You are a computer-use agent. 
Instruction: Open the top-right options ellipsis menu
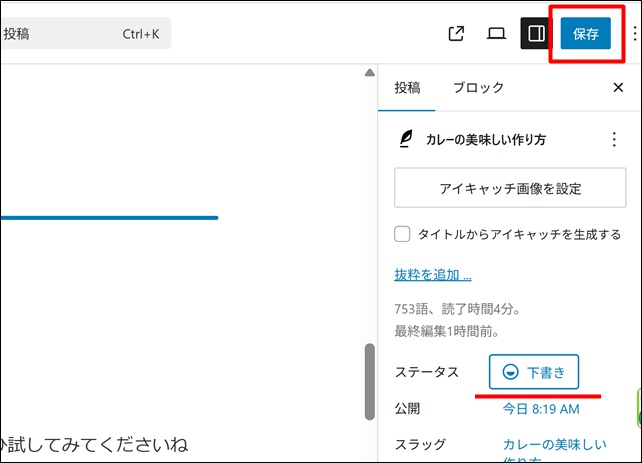point(634,33)
